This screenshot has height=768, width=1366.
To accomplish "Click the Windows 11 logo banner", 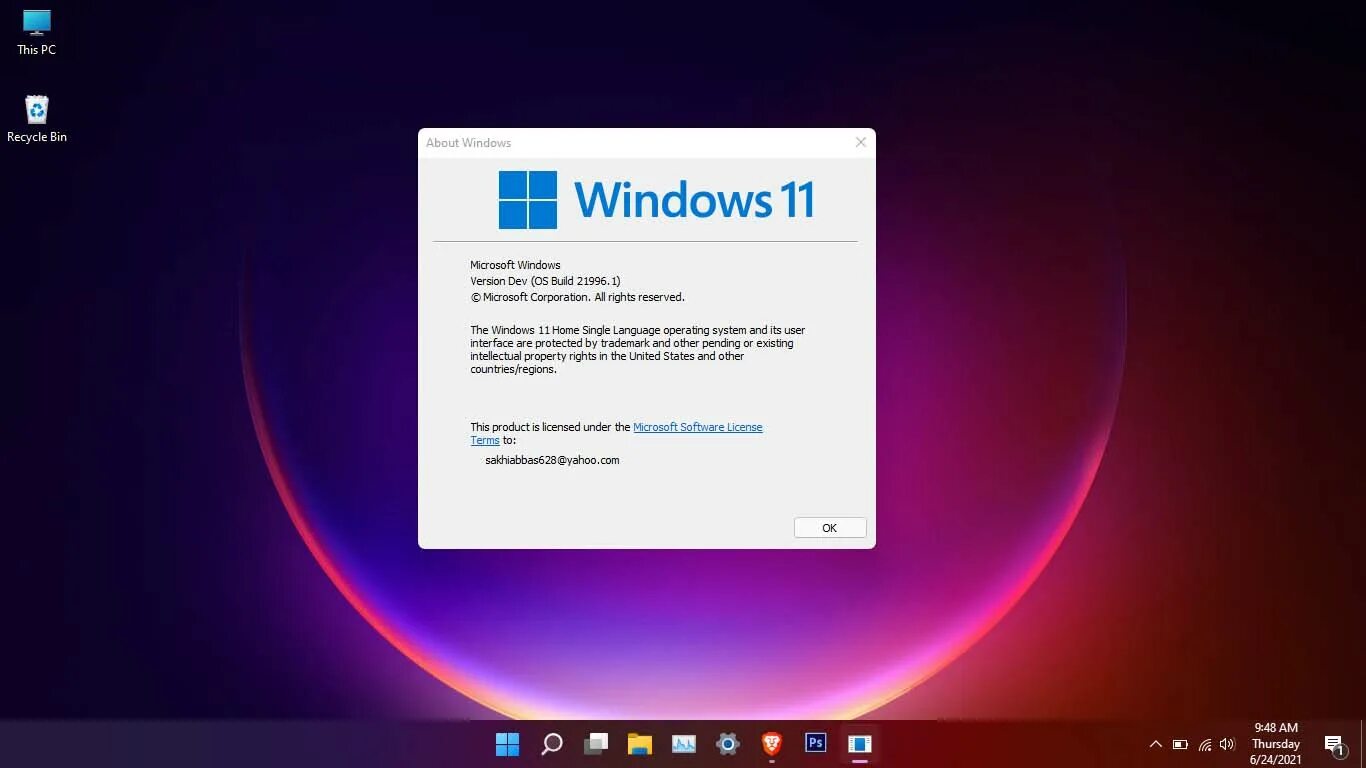I will (x=657, y=200).
